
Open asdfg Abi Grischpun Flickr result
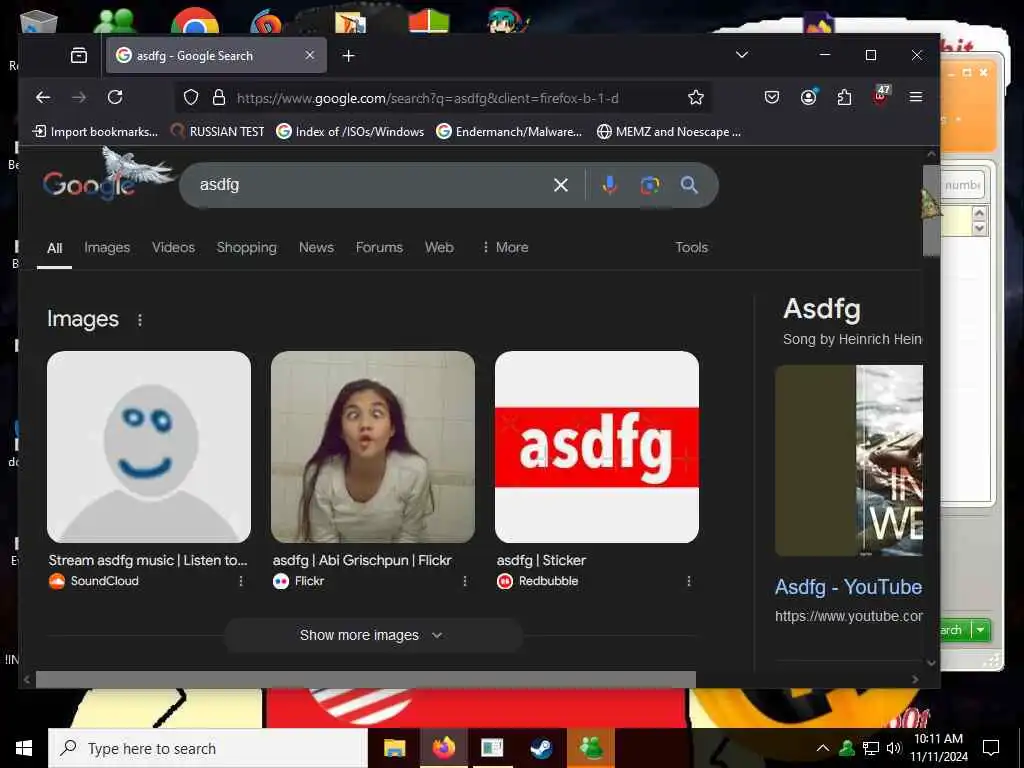pos(362,560)
